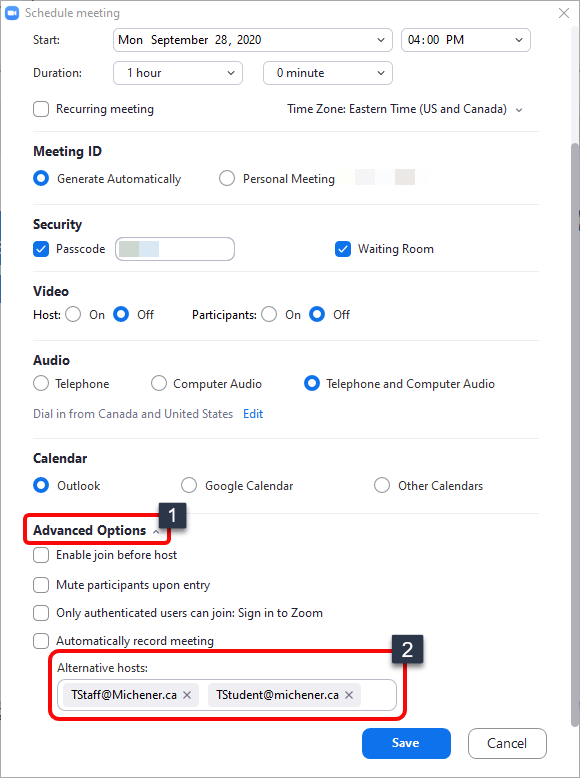Click the Meeting ID heading
Screen dimensions: 580x778
click(x=67, y=151)
